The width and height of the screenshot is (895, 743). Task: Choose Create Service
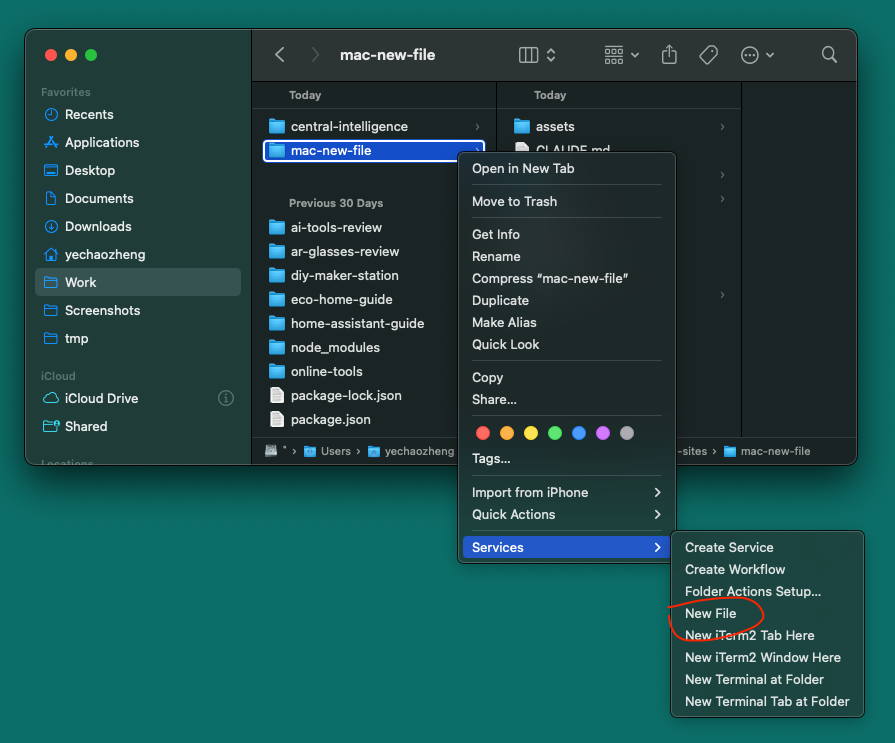pyautogui.click(x=767, y=548)
